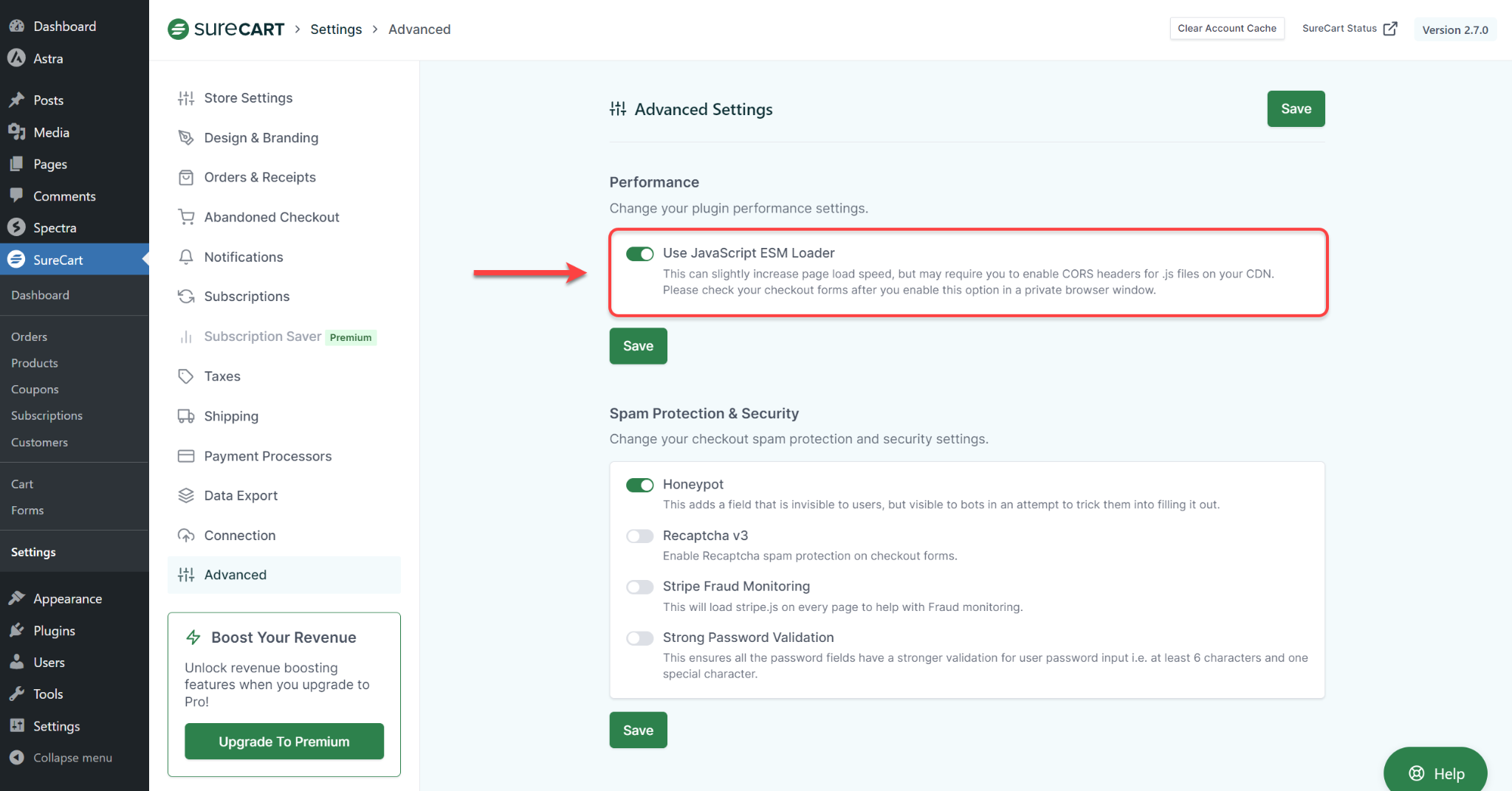Click the Media library icon
The width and height of the screenshot is (1512, 791).
pyautogui.click(x=16, y=132)
